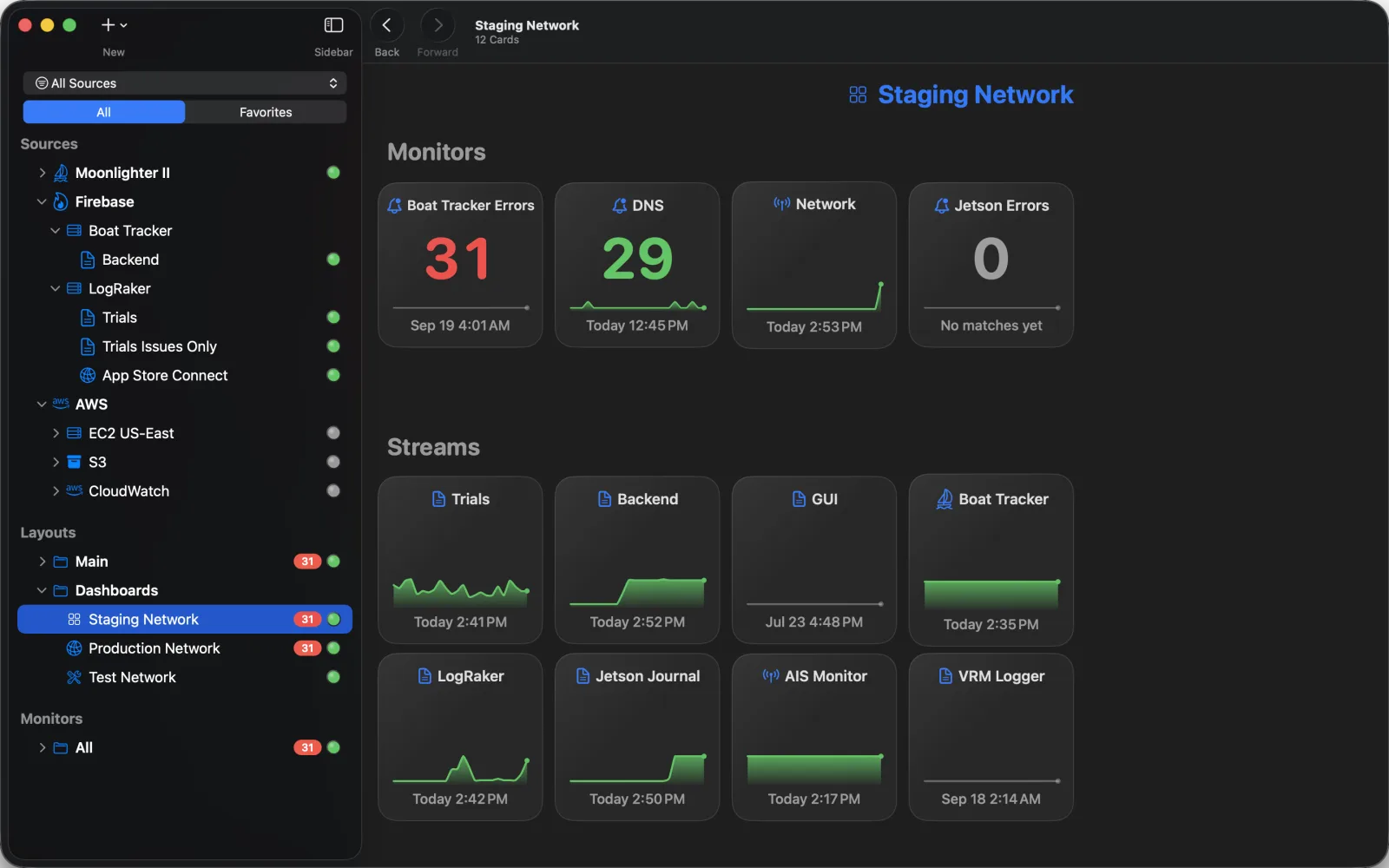Open the Jetson Journal stream card
1389x868 pixels.
point(637,737)
